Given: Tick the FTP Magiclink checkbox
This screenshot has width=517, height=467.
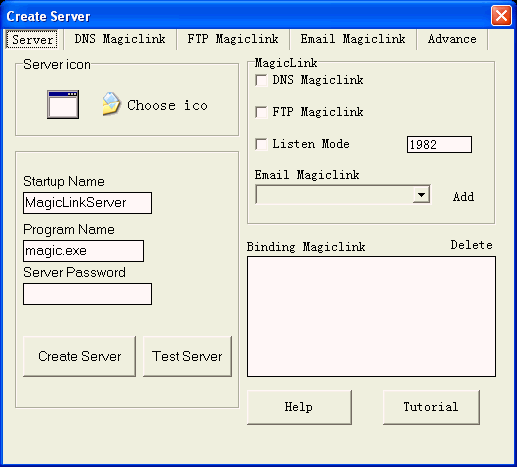Looking at the screenshot, I should point(261,112).
